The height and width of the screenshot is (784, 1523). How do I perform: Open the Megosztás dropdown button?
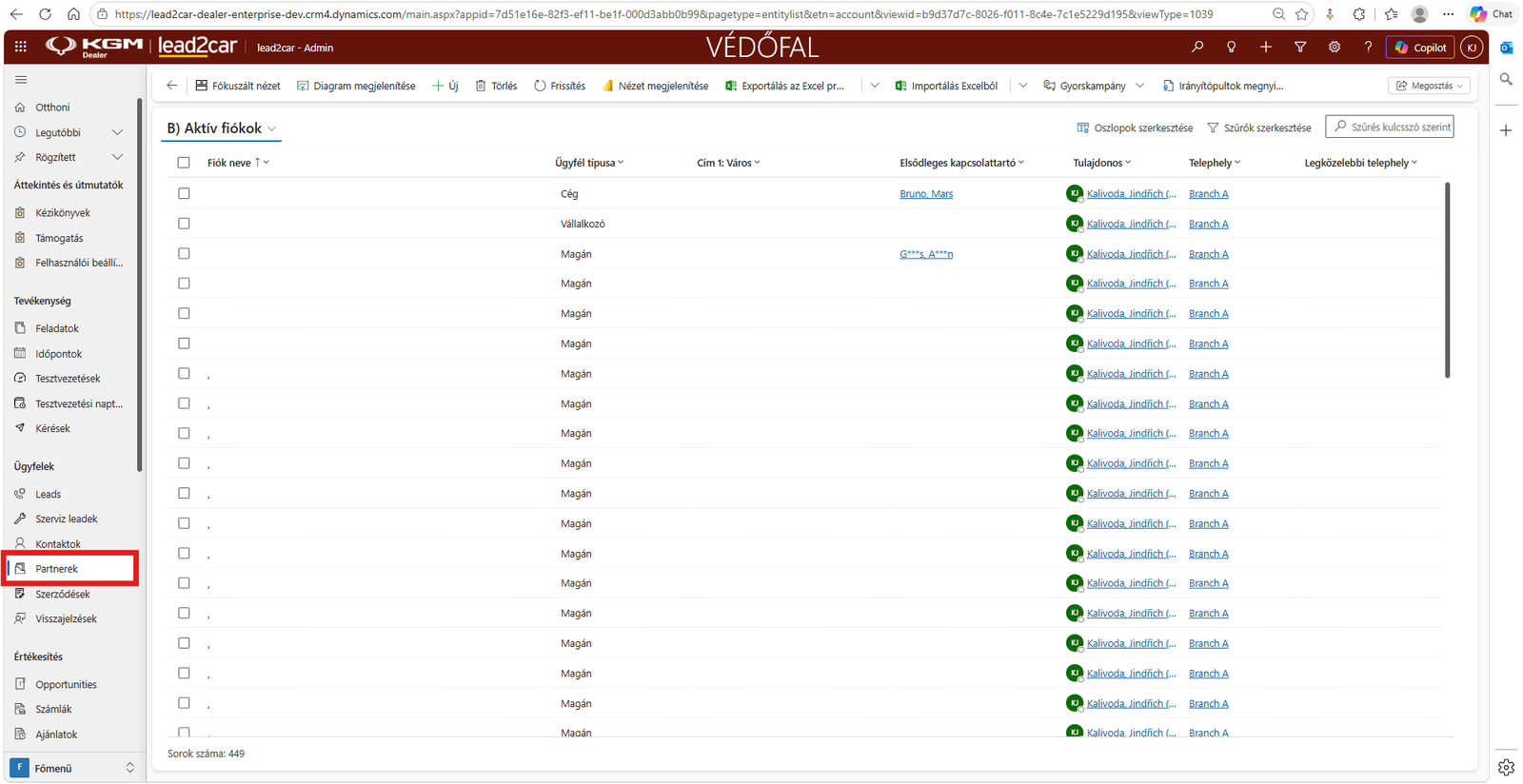pos(1429,86)
